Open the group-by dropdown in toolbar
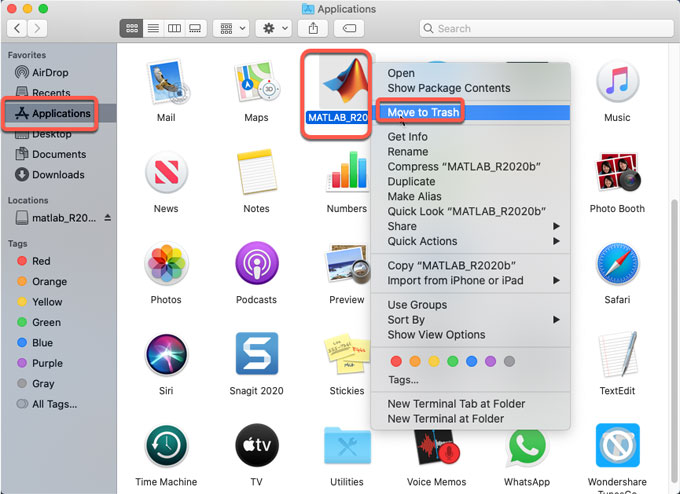The width and height of the screenshot is (680, 494). [x=231, y=29]
